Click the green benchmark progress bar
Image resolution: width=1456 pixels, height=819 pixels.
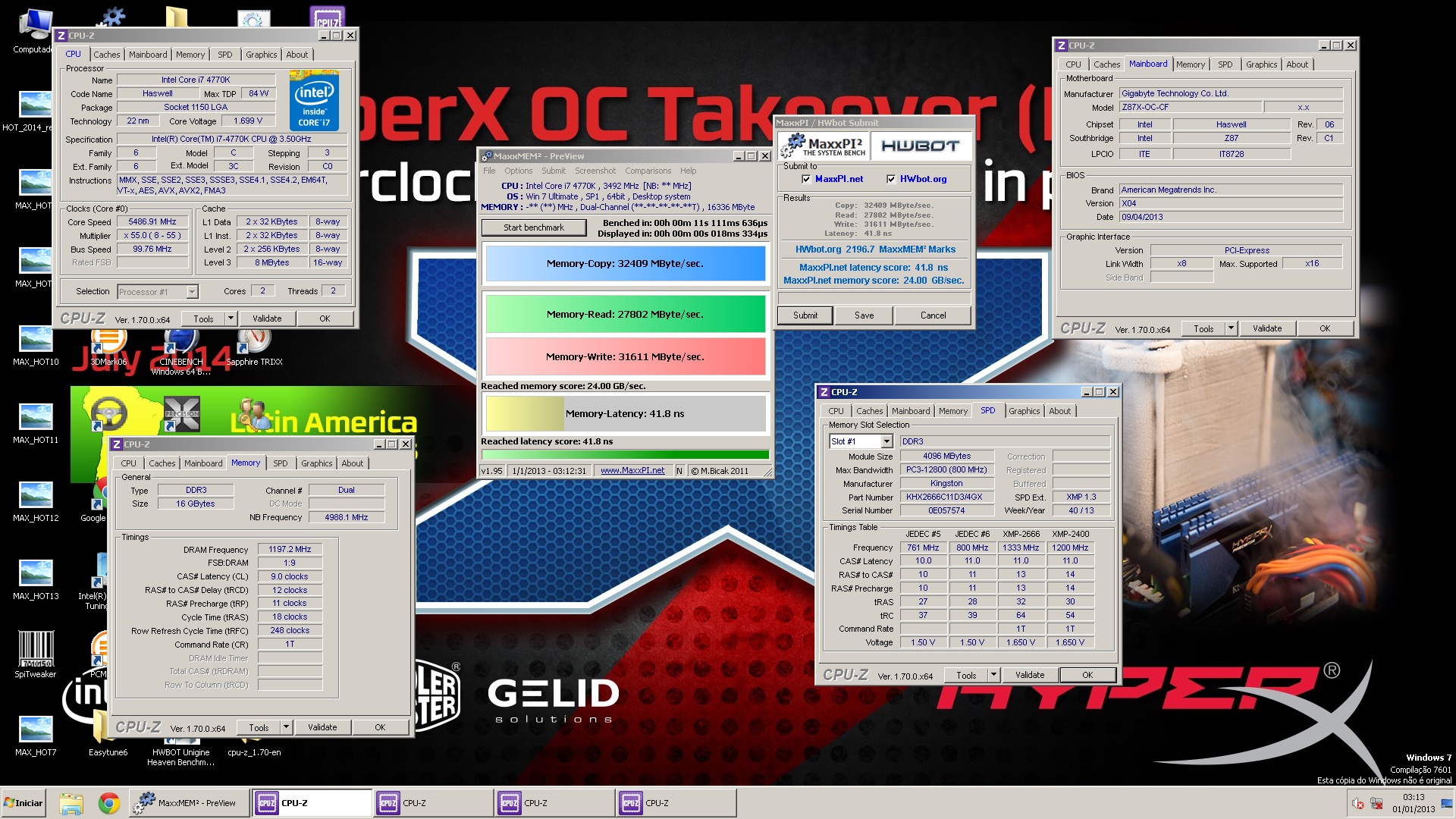pyautogui.click(x=625, y=455)
